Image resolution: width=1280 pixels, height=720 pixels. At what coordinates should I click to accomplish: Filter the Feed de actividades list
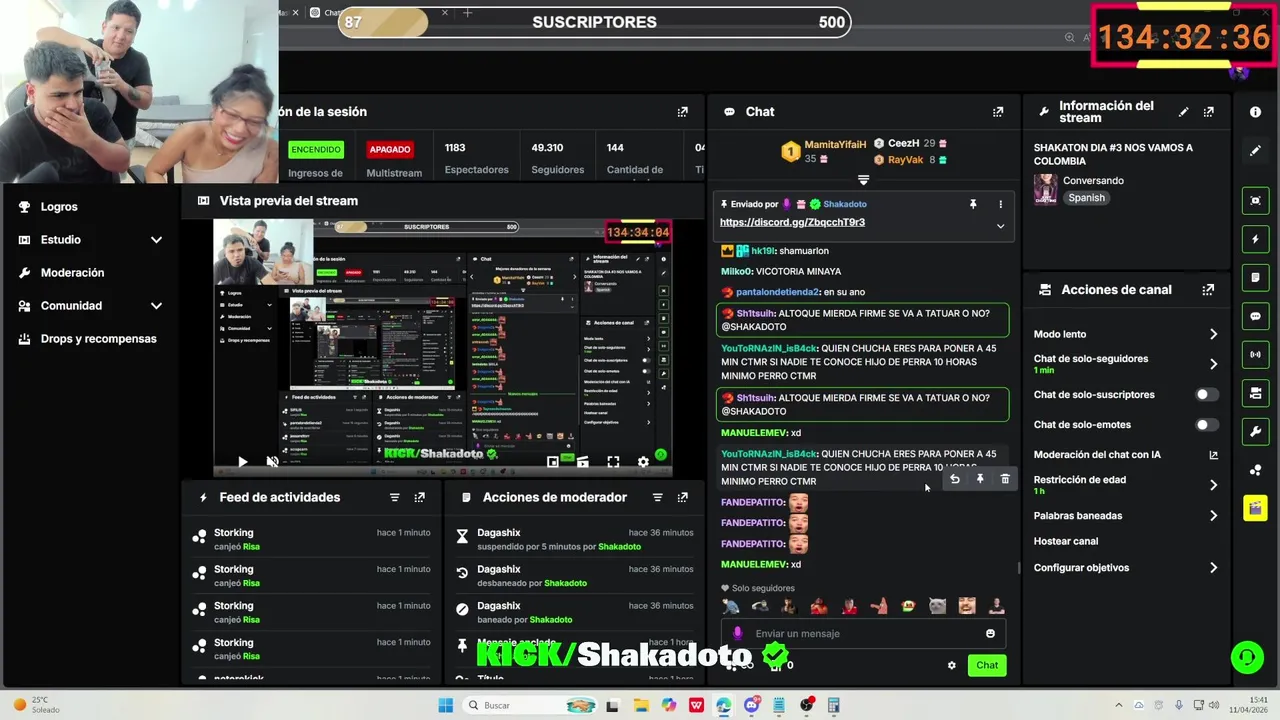click(x=395, y=497)
